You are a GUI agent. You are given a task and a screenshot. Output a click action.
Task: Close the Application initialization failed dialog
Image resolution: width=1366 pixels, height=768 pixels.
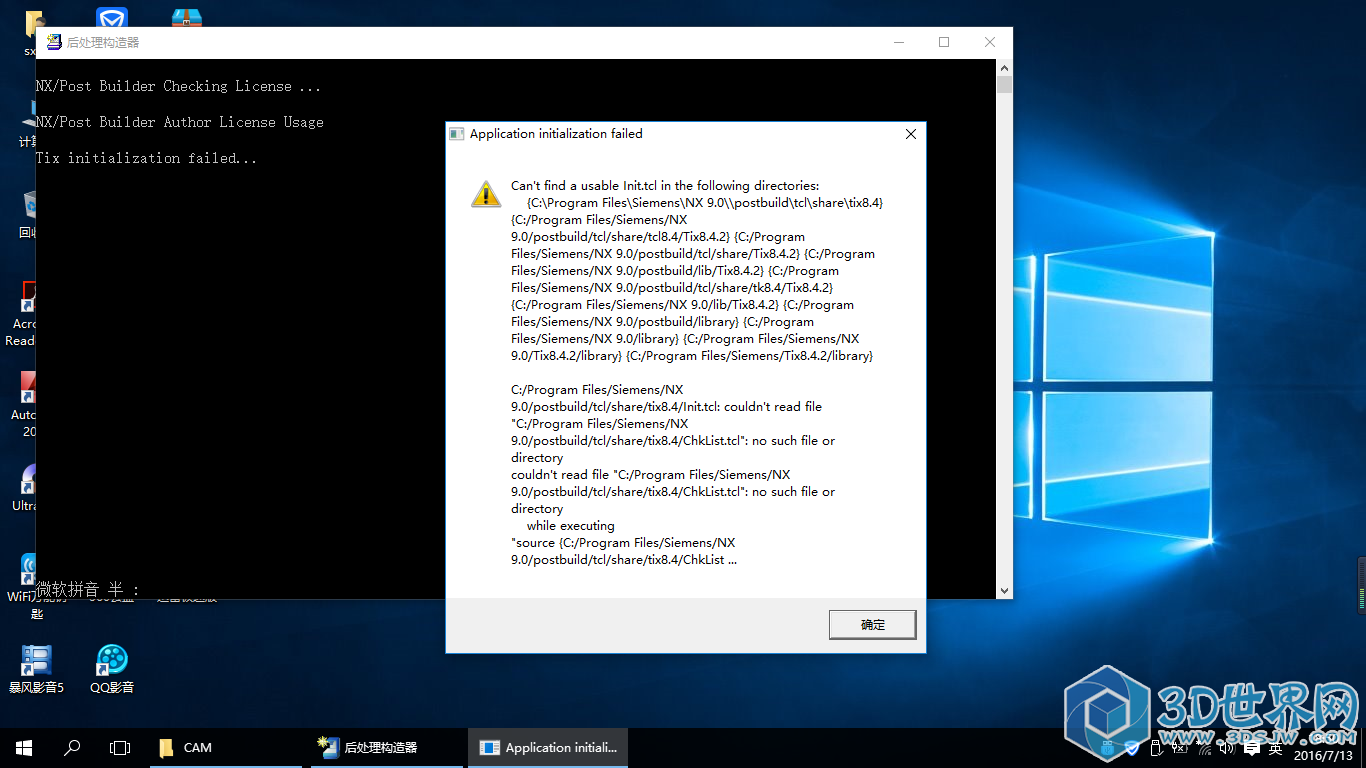pyautogui.click(x=910, y=134)
